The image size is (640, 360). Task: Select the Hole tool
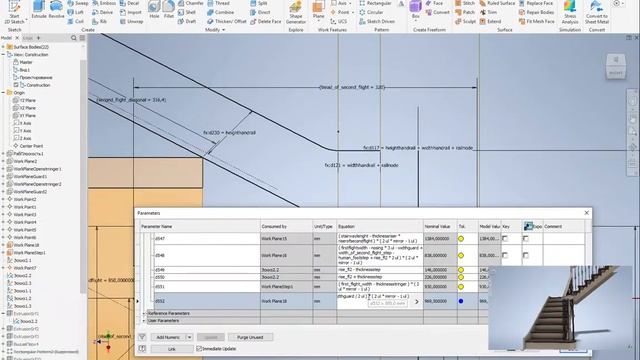point(154,10)
